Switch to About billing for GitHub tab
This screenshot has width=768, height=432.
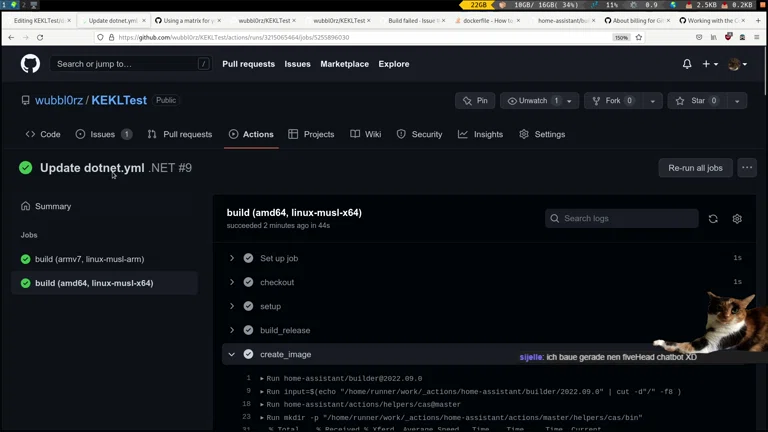(637, 21)
